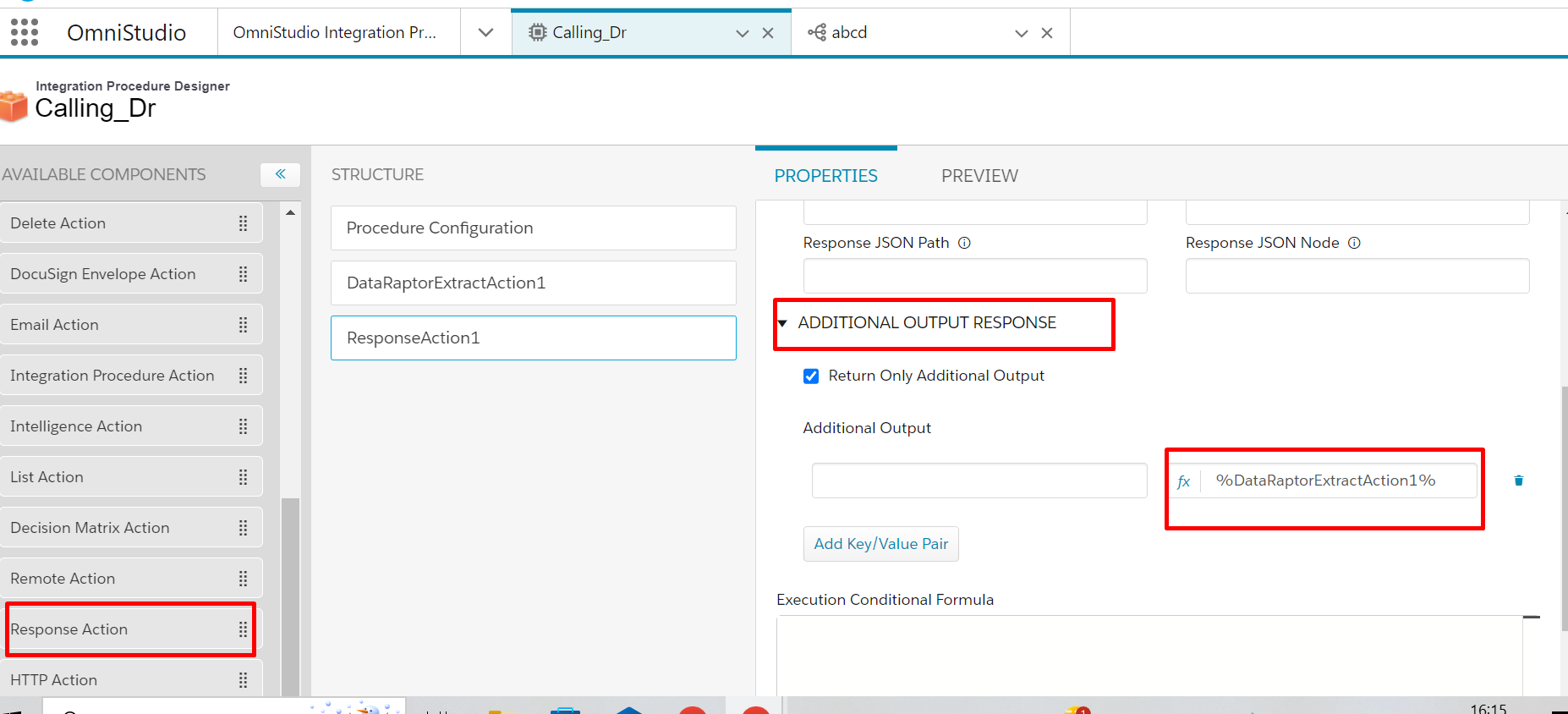Collapse the Additional Output Response section
This screenshot has width=1568, height=714.
pos(782,323)
